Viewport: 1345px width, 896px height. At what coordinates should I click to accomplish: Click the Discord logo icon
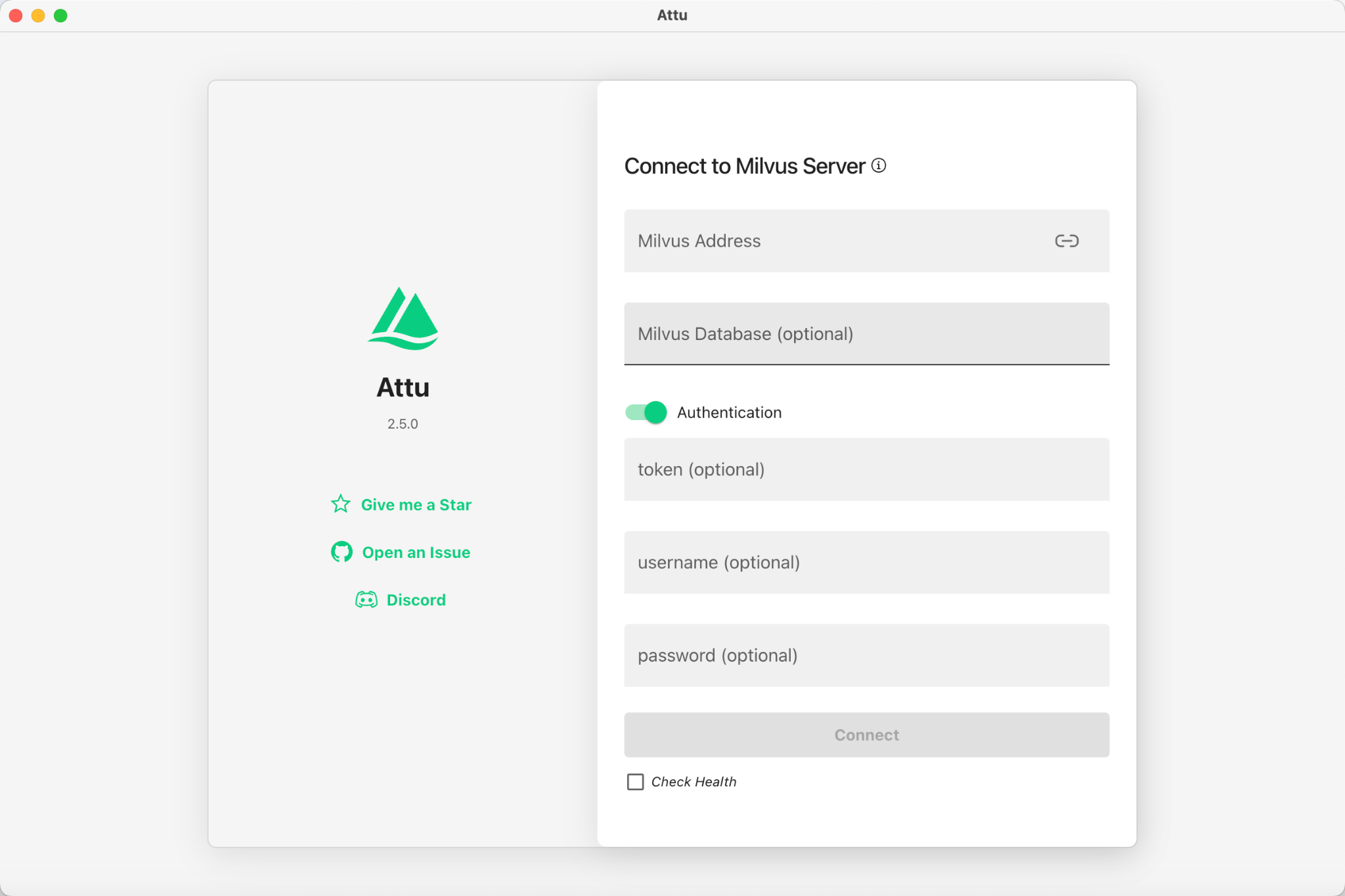pos(366,599)
